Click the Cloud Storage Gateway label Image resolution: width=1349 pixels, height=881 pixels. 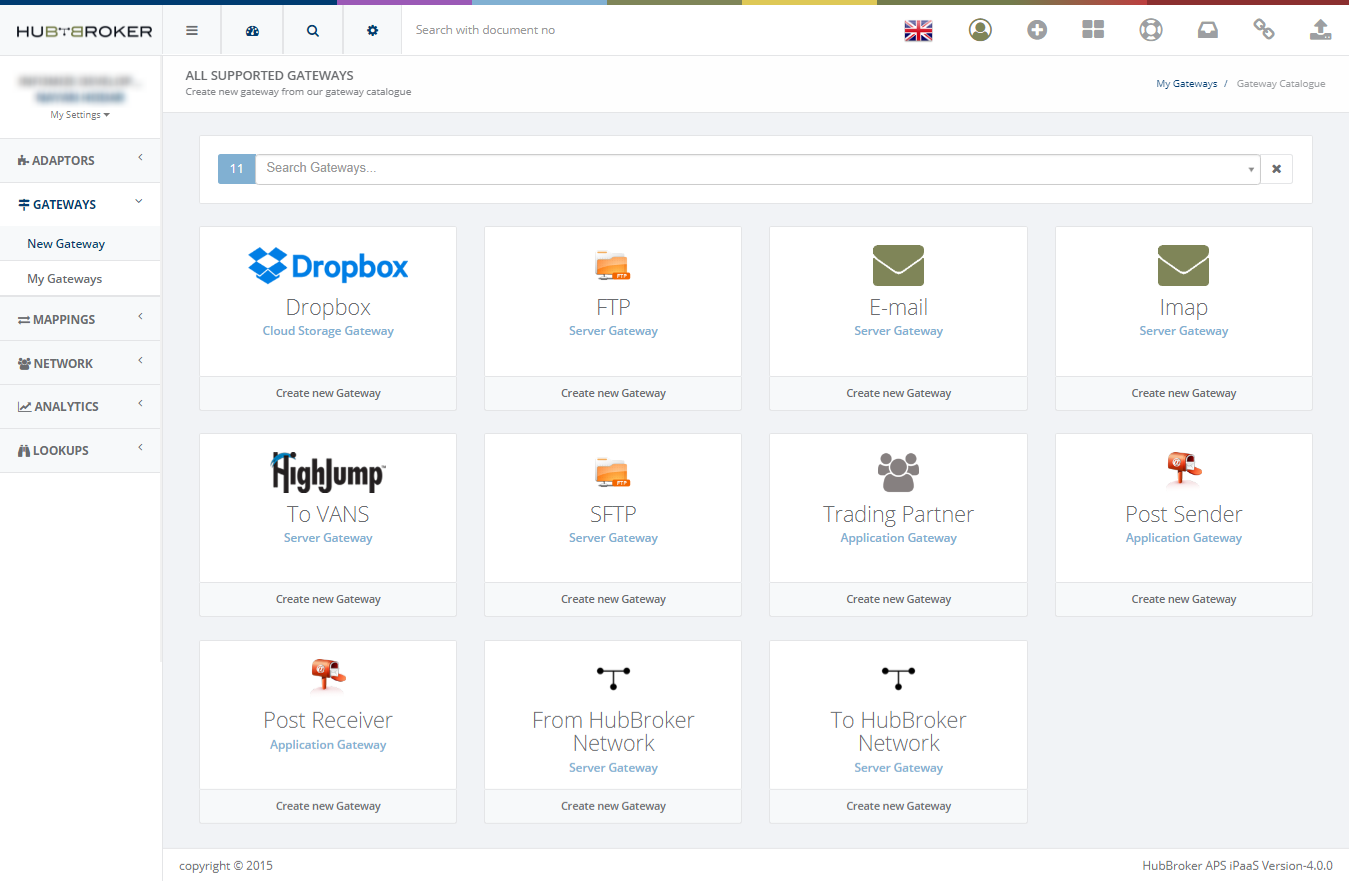328,331
